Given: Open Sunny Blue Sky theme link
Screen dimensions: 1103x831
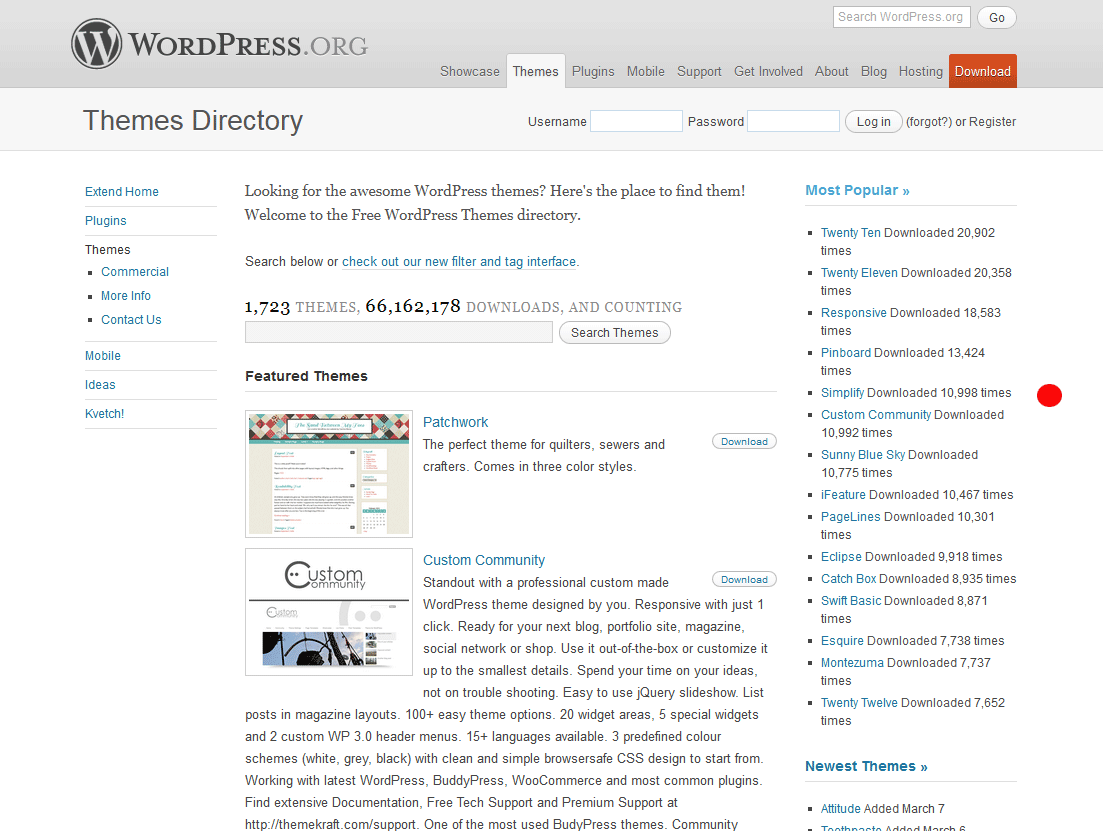Looking at the screenshot, I should point(862,455).
